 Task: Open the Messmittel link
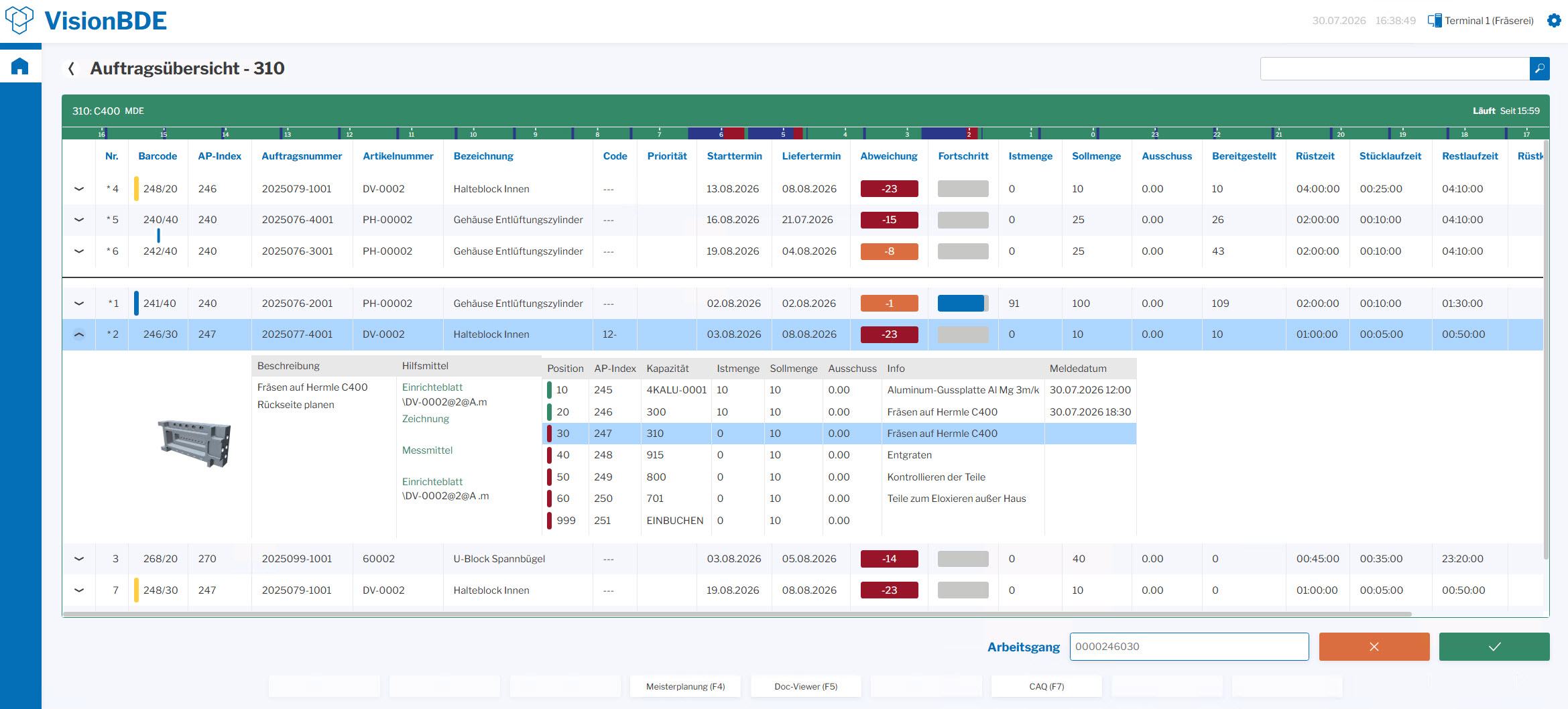[427, 450]
